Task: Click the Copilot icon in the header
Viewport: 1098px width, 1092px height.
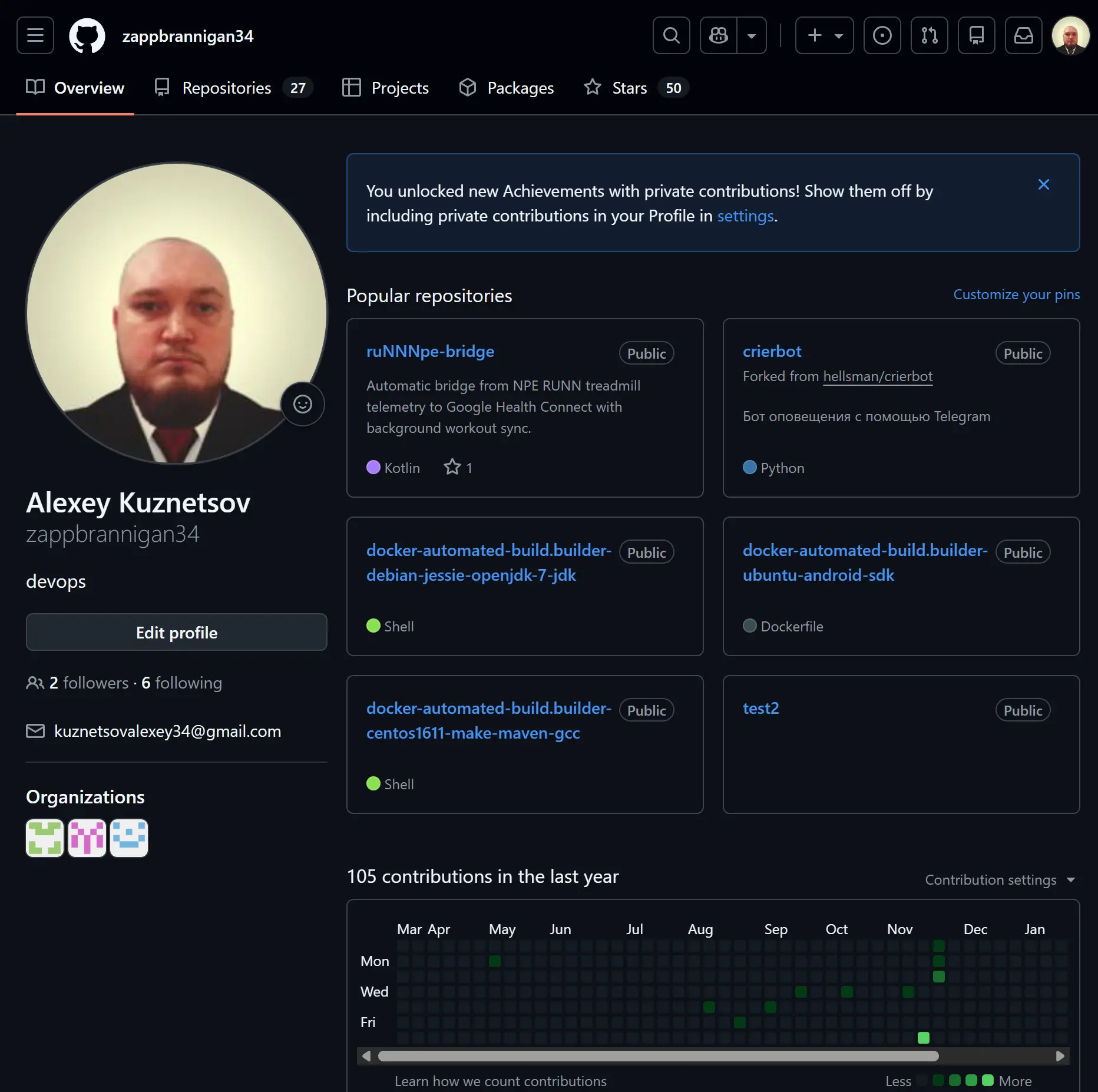Action: [x=718, y=35]
